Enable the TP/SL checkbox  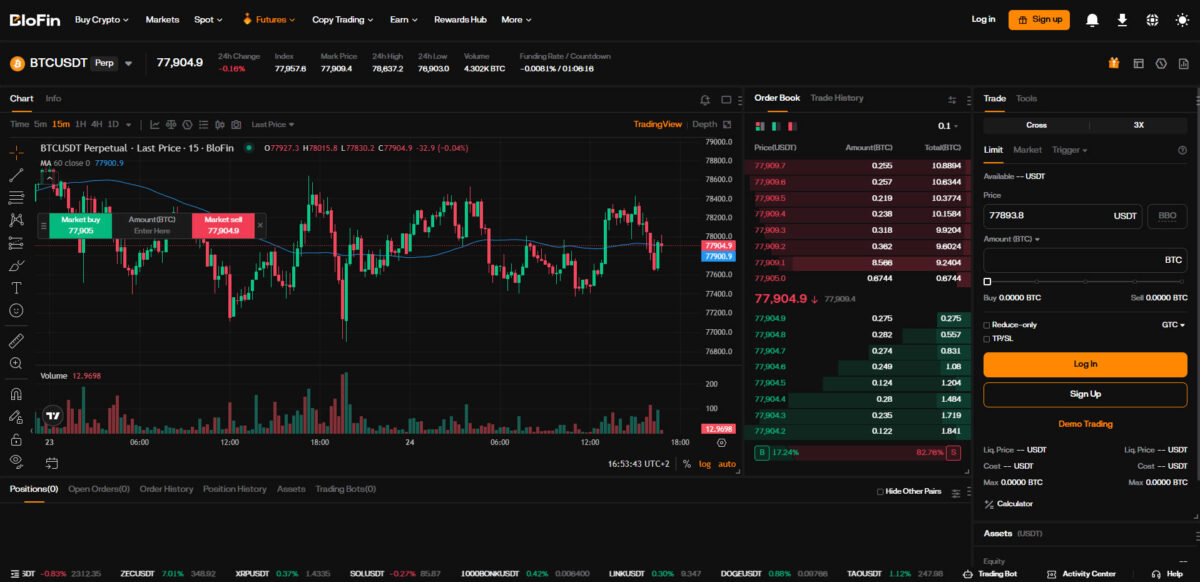pyautogui.click(x=987, y=339)
